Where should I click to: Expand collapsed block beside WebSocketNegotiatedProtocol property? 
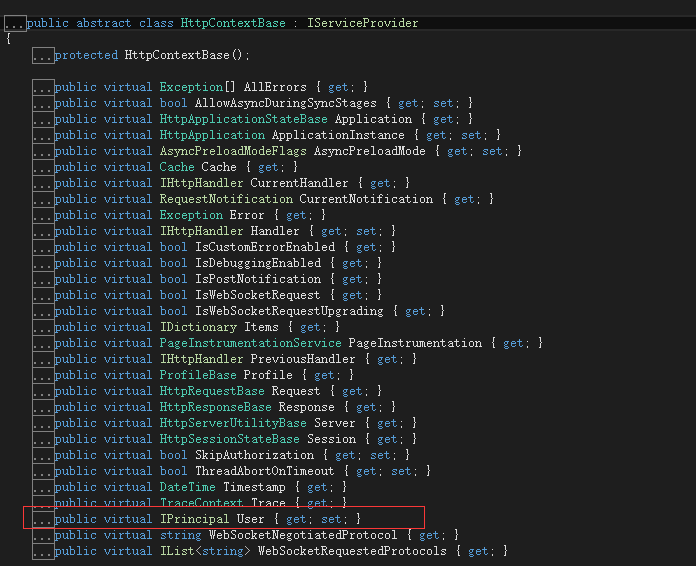(x=43, y=535)
